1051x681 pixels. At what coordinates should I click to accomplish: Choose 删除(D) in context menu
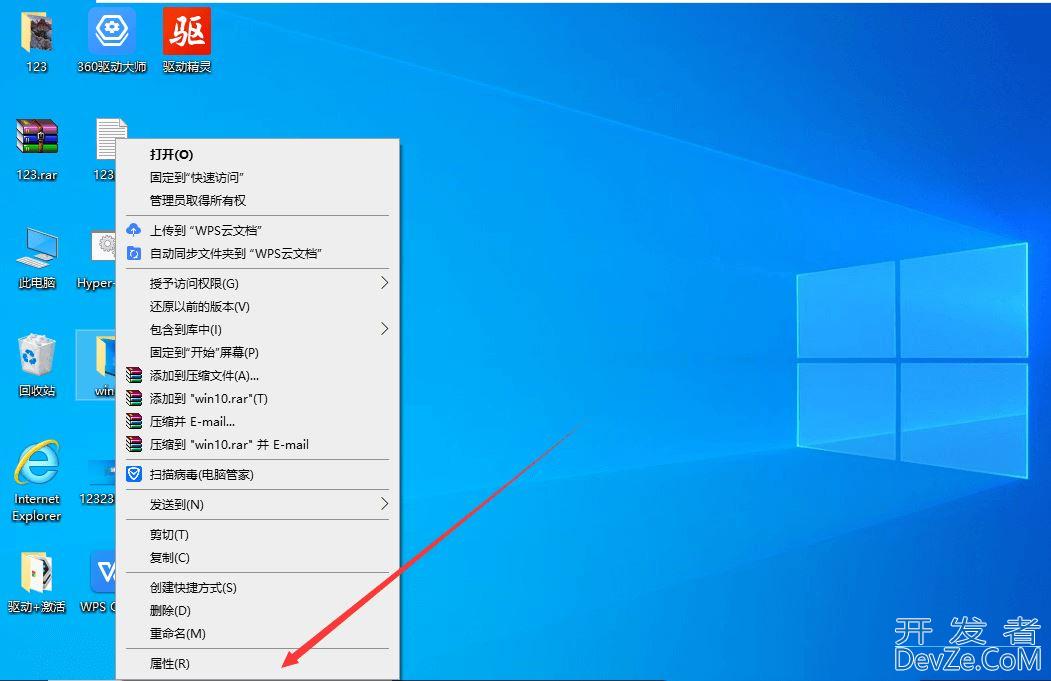(x=257, y=610)
